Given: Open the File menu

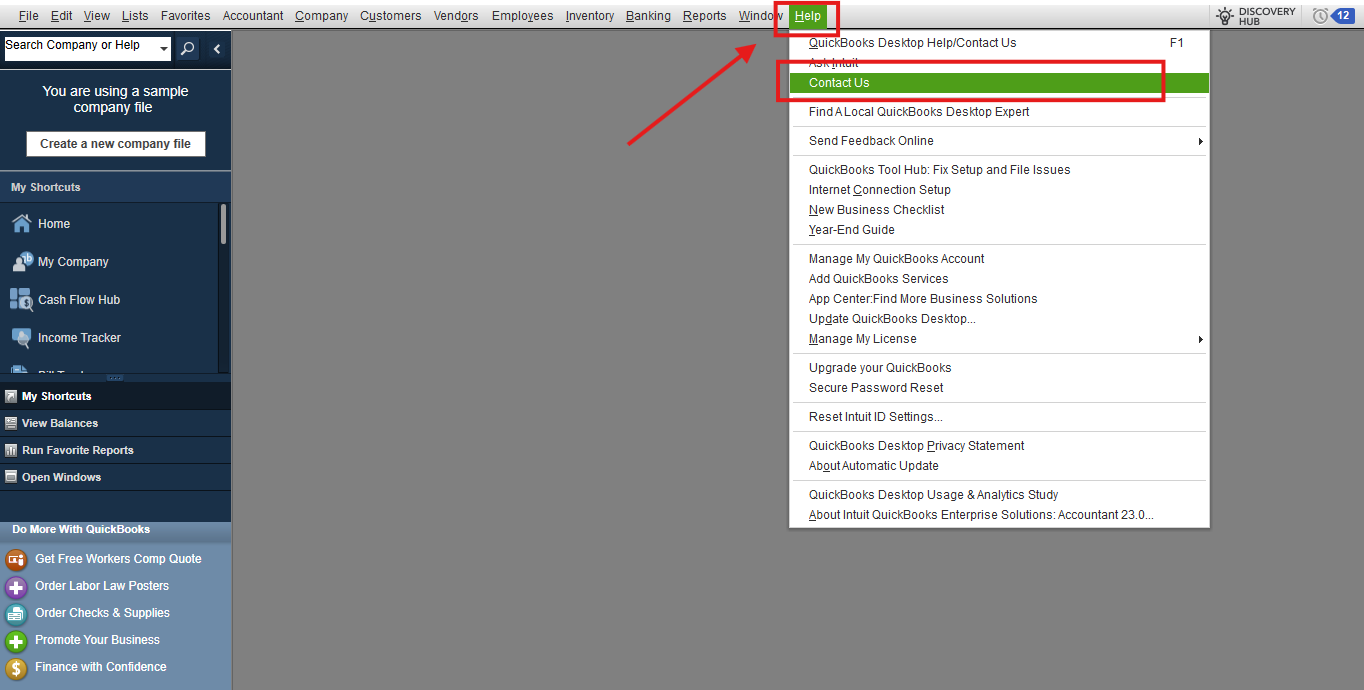Looking at the screenshot, I should click(x=28, y=16).
